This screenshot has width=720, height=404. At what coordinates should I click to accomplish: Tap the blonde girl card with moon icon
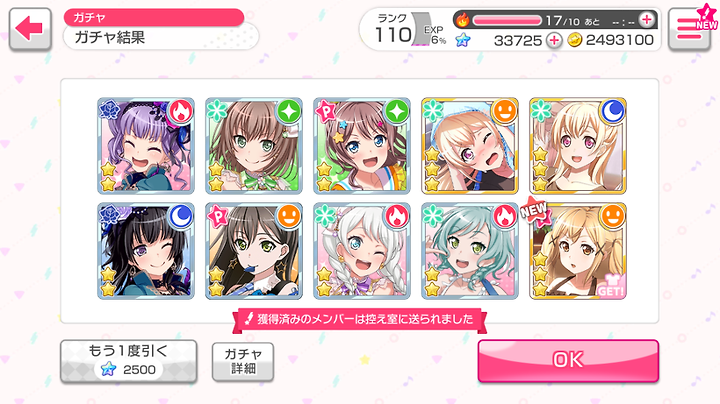(578, 146)
